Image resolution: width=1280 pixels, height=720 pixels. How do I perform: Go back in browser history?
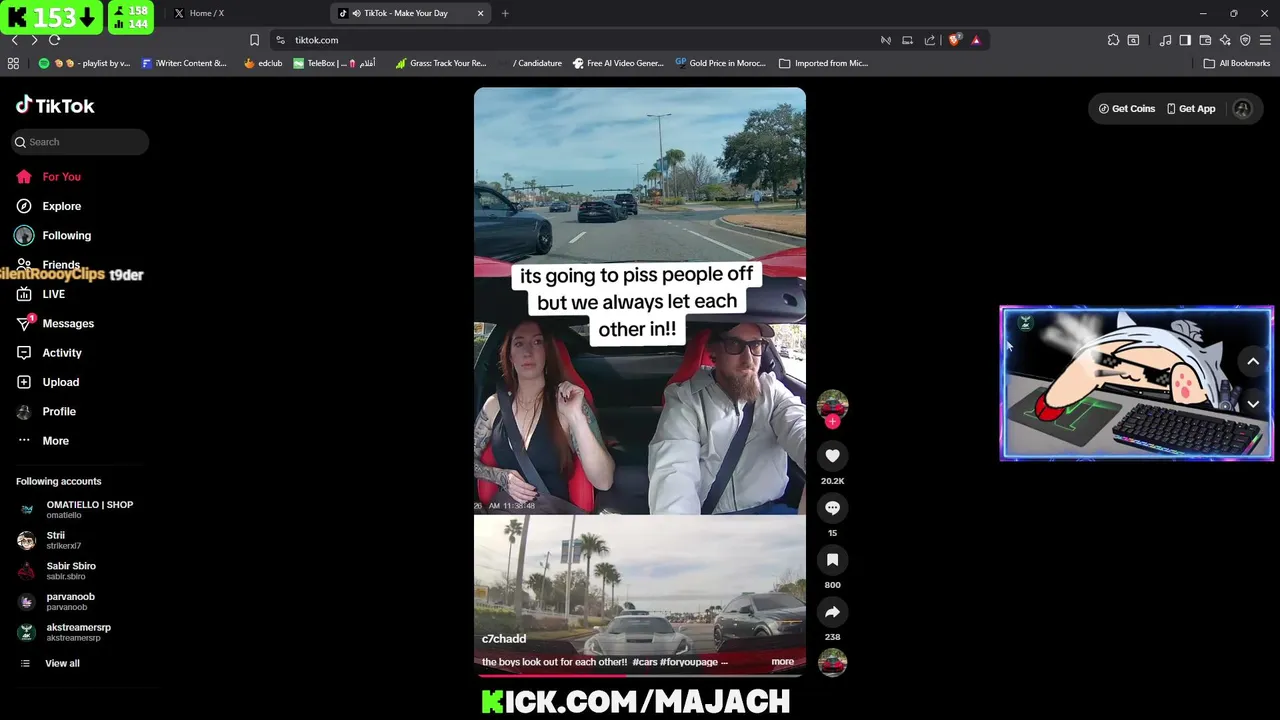14,40
